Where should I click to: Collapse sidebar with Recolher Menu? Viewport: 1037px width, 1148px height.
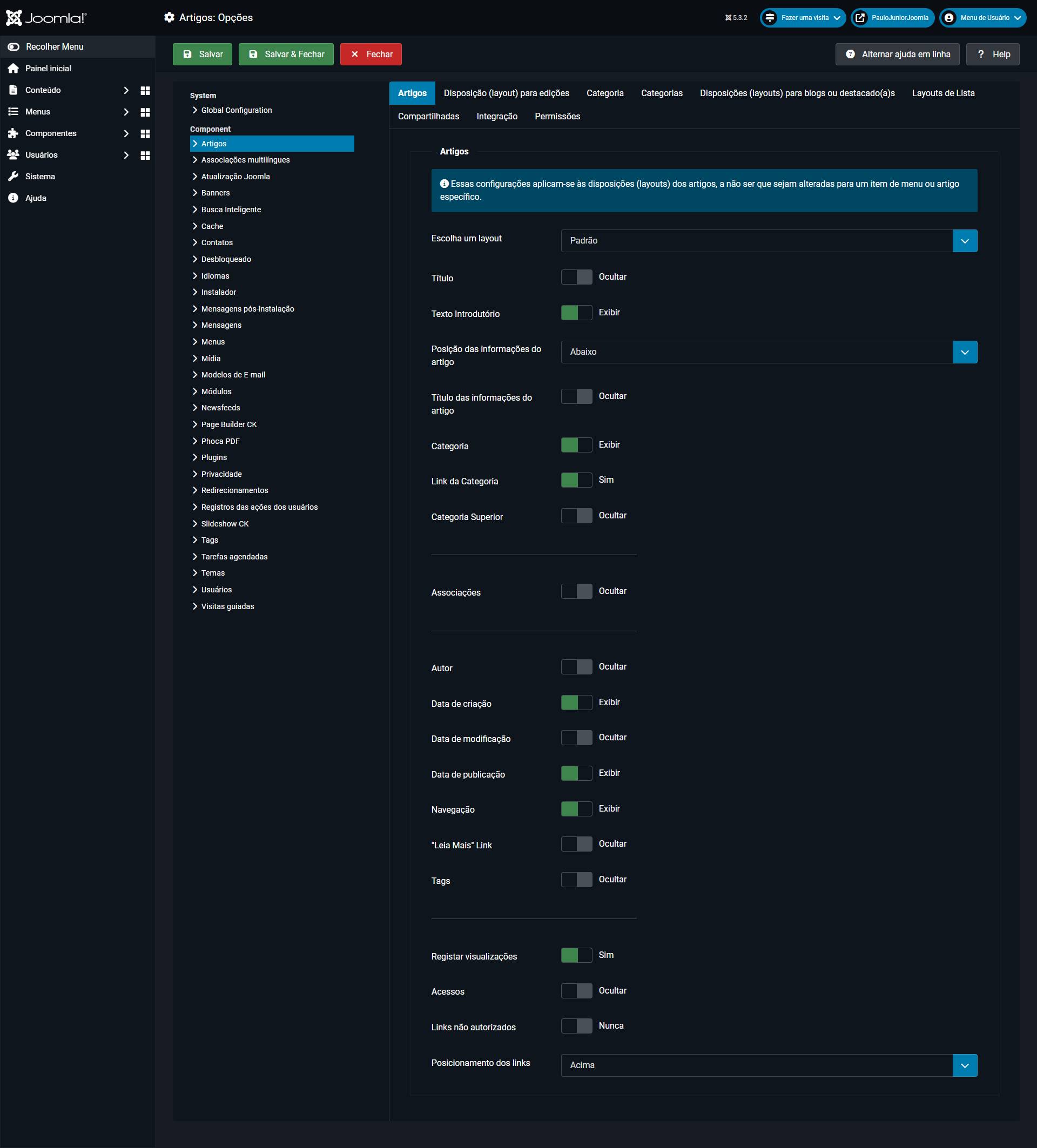coord(54,46)
